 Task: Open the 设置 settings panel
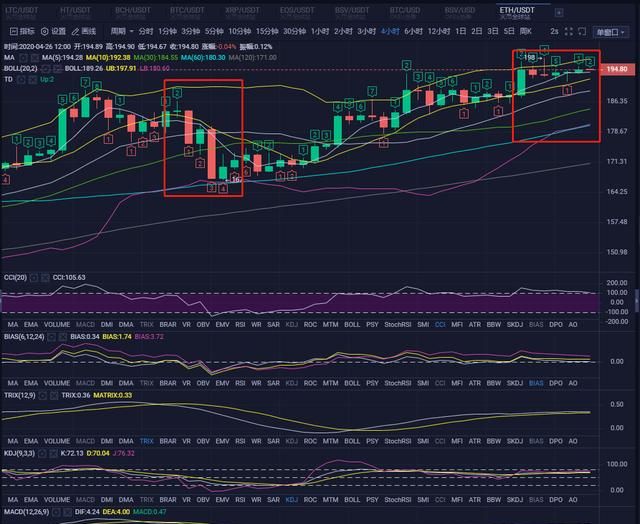53,31
